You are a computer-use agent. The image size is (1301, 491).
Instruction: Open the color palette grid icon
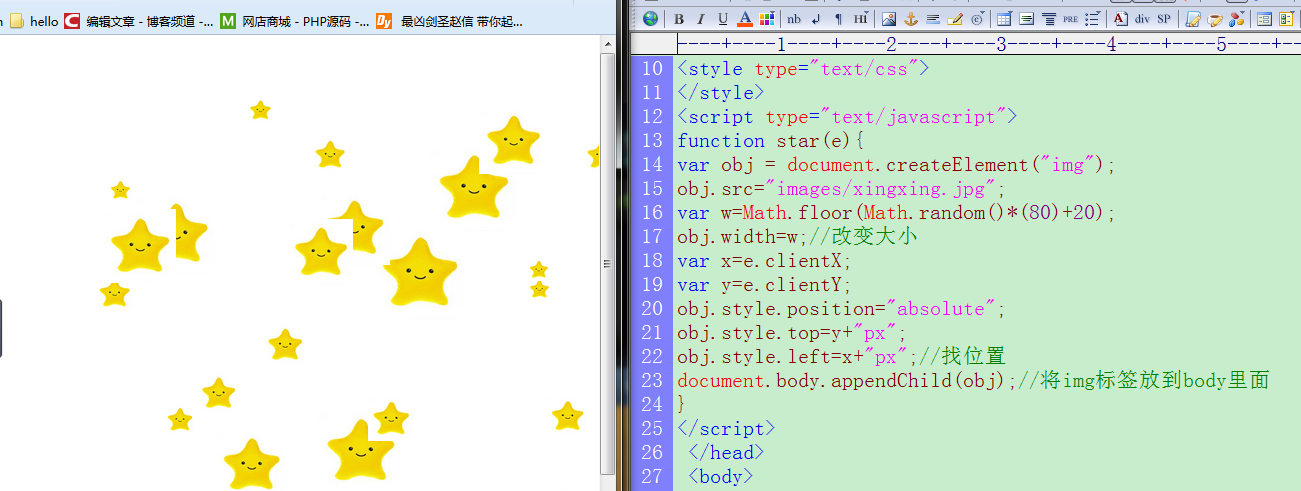(767, 18)
